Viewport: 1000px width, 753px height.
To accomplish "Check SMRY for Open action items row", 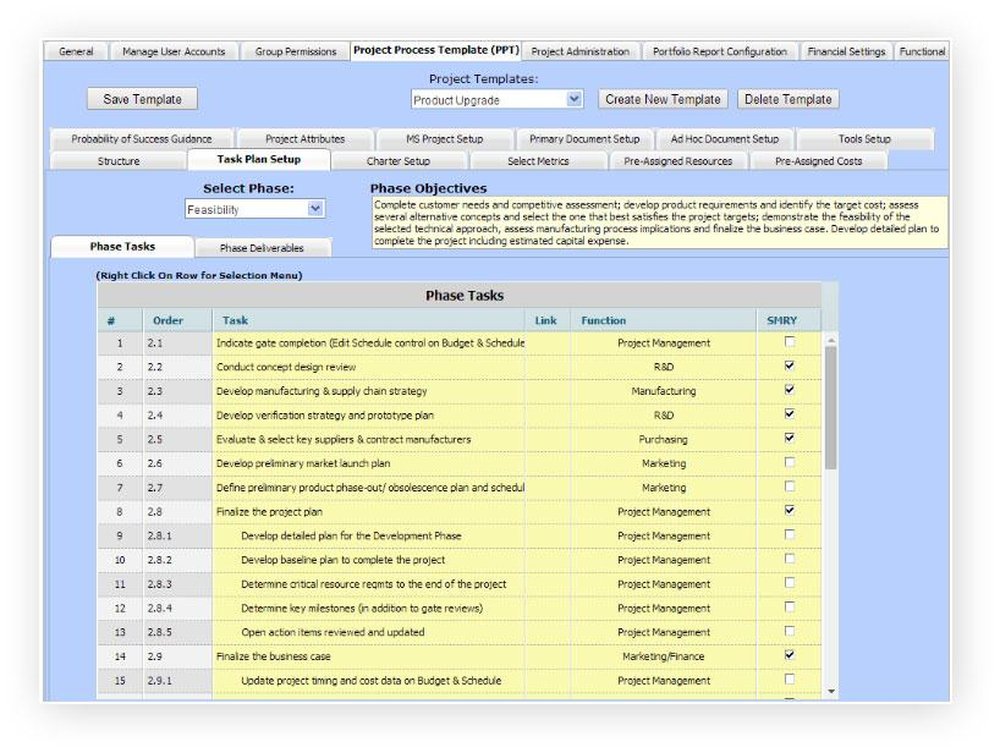I will tap(790, 631).
